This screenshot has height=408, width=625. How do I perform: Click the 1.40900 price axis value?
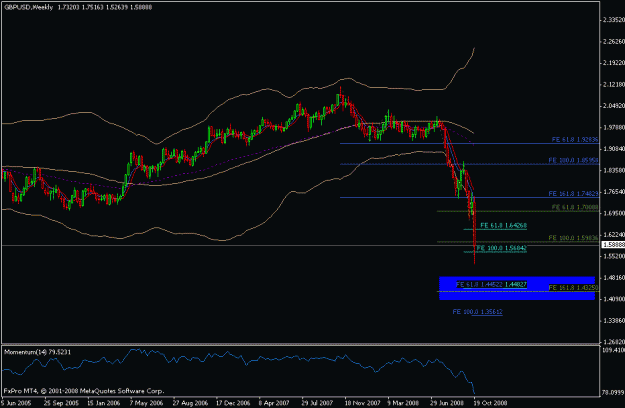pos(614,299)
